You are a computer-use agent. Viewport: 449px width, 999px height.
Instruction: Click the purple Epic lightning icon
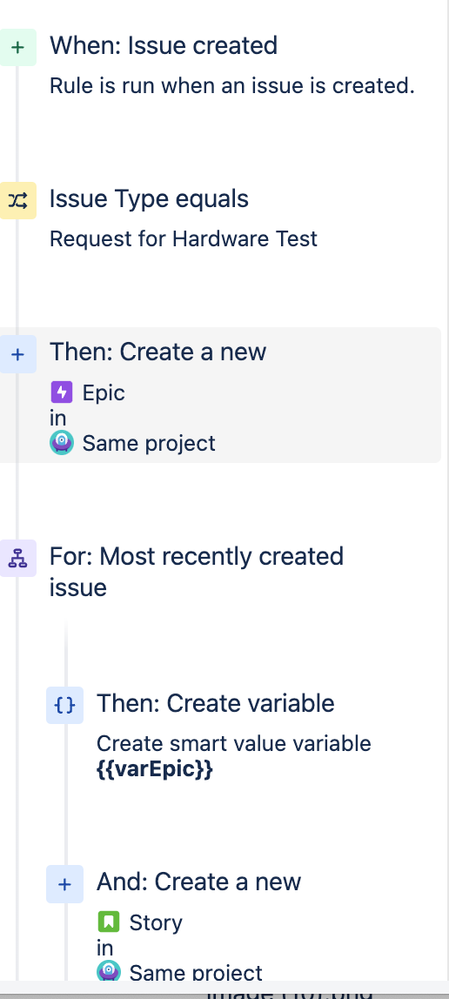click(x=62, y=392)
